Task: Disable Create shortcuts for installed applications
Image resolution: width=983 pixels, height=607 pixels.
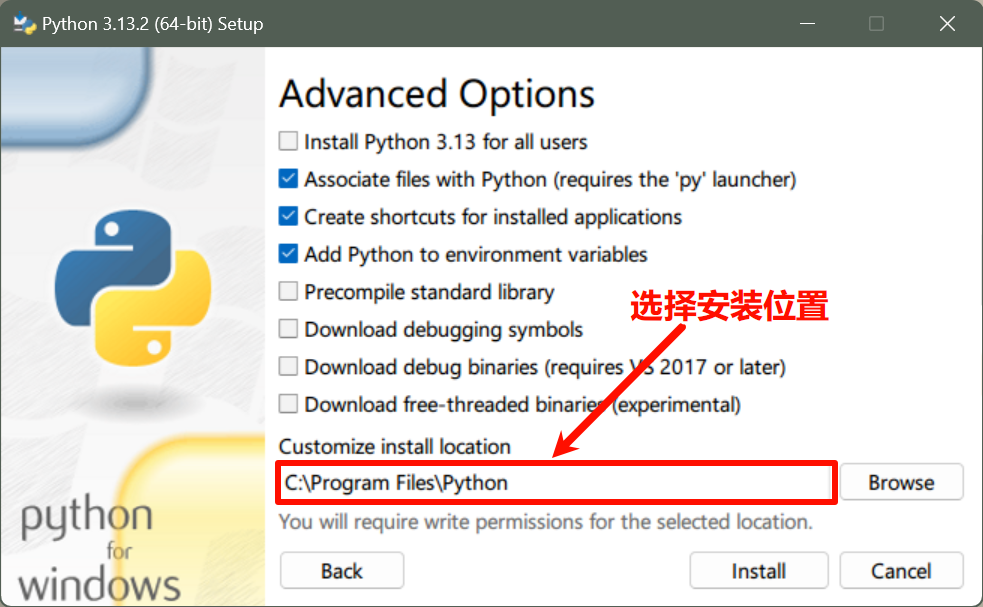Action: tap(288, 217)
